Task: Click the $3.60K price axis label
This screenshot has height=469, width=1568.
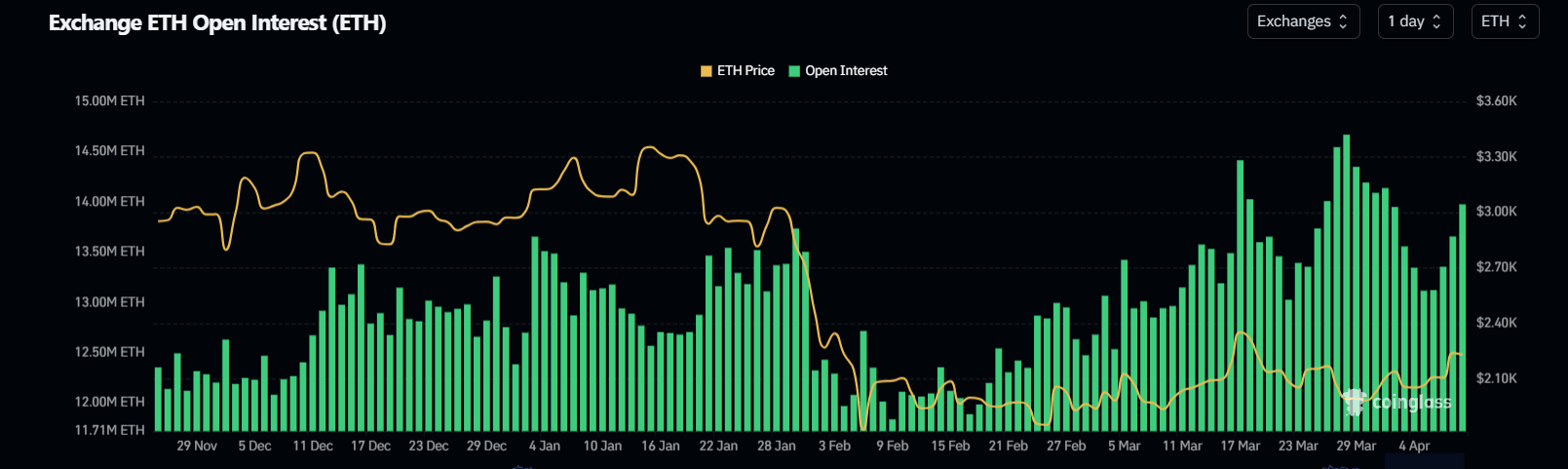Action: 1496,100
